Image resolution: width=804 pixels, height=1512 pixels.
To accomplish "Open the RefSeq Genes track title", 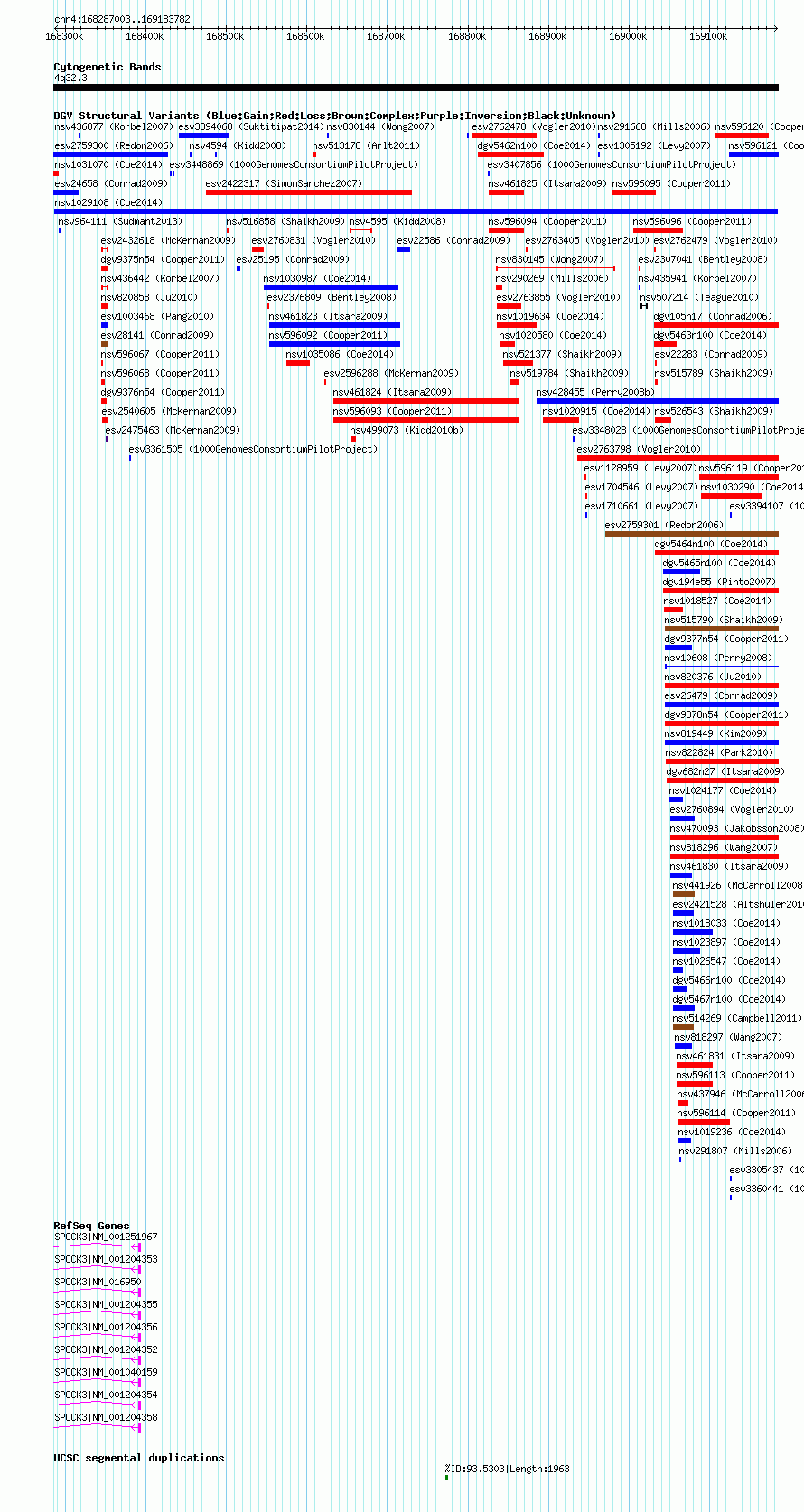I will tap(91, 1226).
